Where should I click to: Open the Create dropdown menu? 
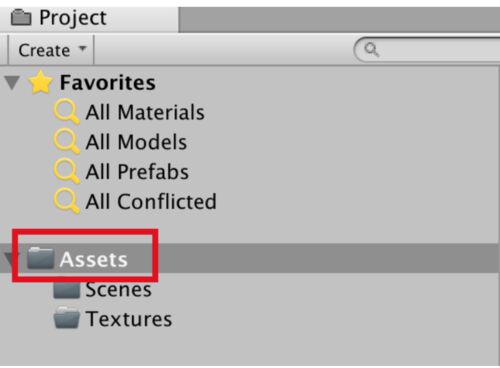tap(51, 50)
